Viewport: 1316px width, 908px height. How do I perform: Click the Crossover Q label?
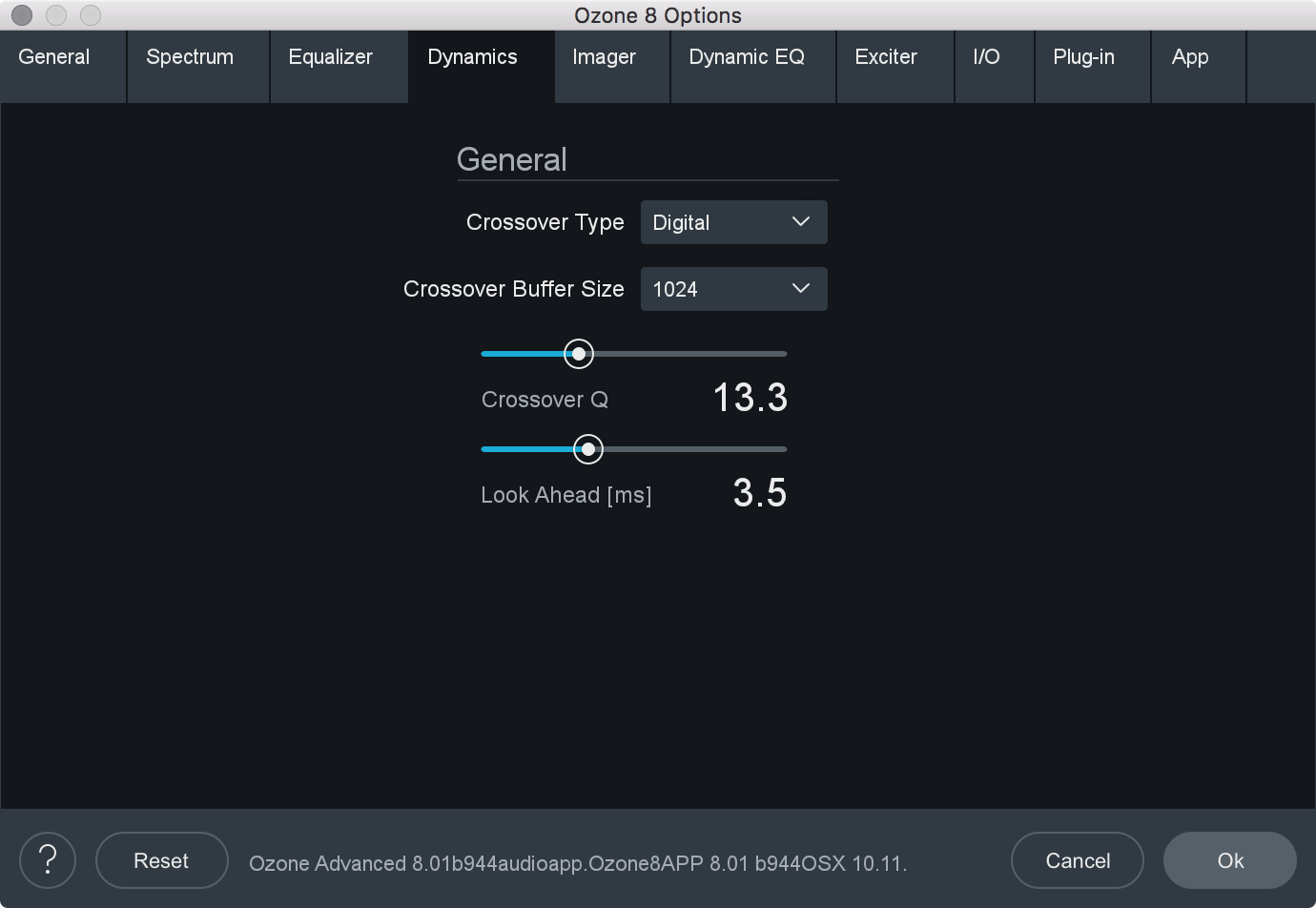tap(545, 400)
